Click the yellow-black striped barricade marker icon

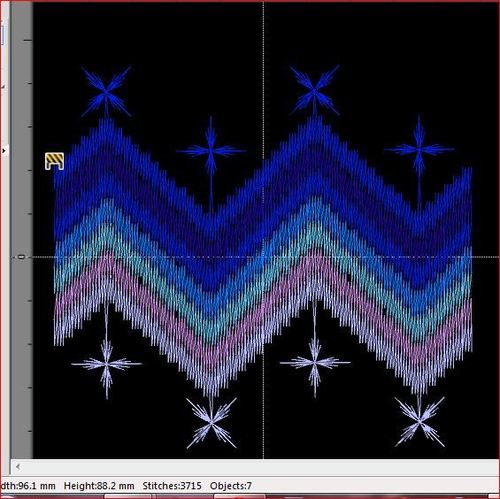(x=54, y=161)
